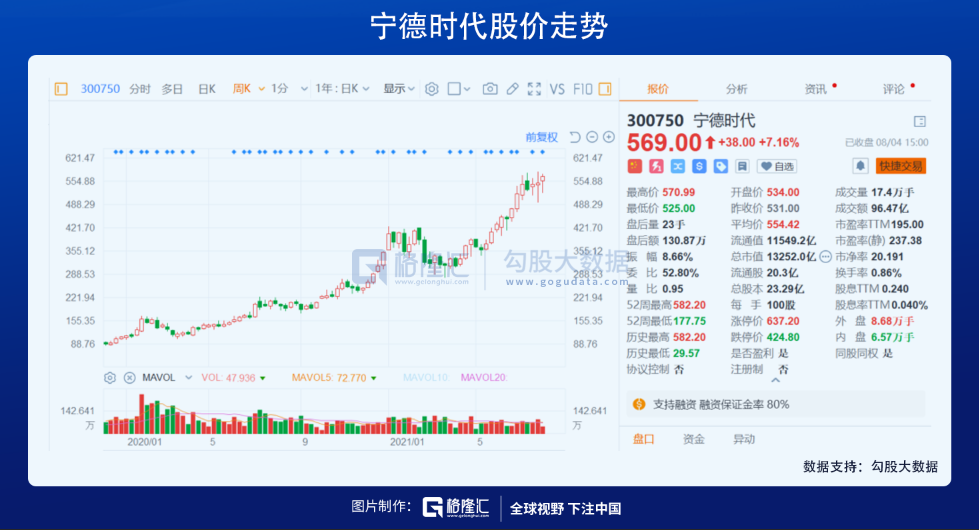Zoom out the chart with minus circle
This screenshot has height=530, width=979.
coord(592,137)
